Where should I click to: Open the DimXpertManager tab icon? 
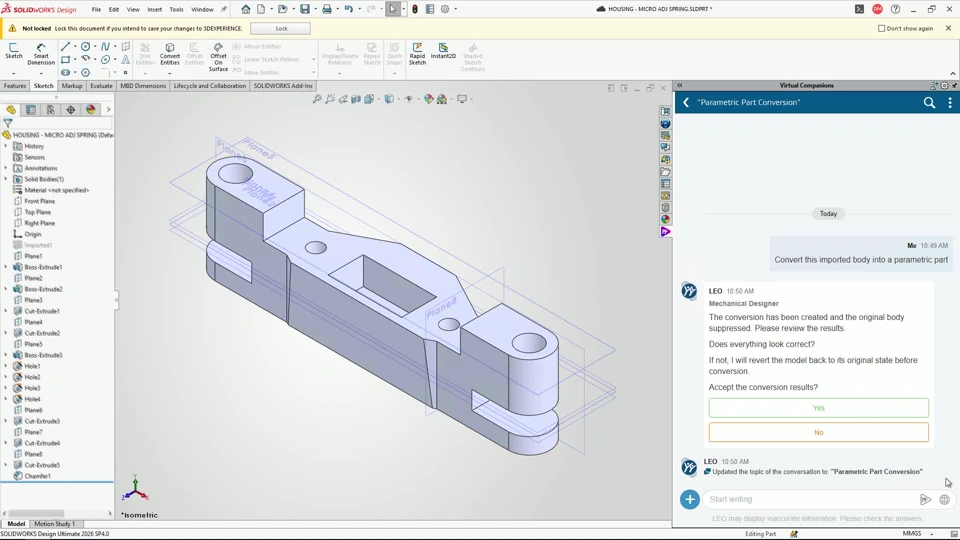pyautogui.click(x=70, y=110)
